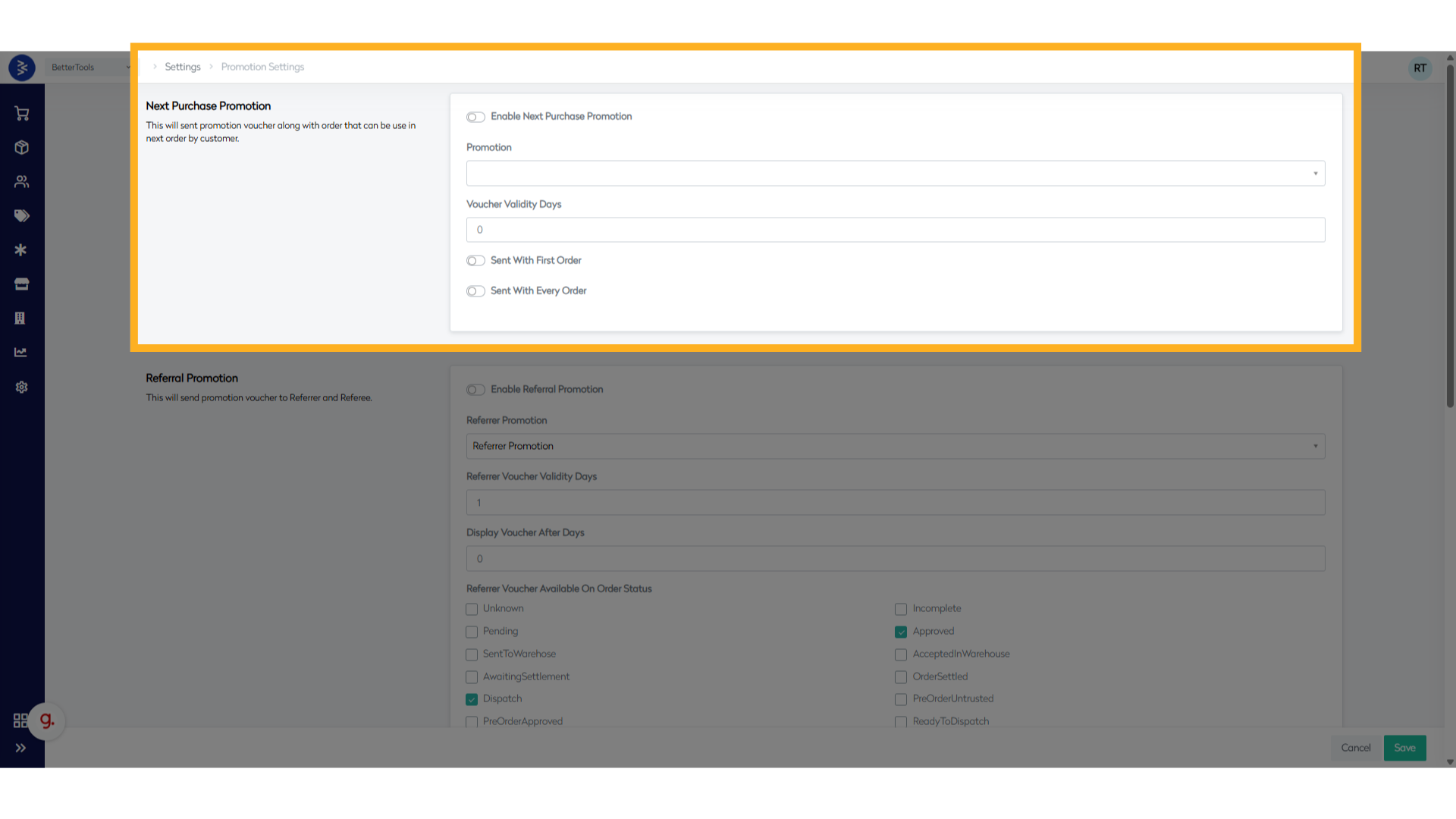
Task: Open the Promotion dropdown
Action: (895, 174)
